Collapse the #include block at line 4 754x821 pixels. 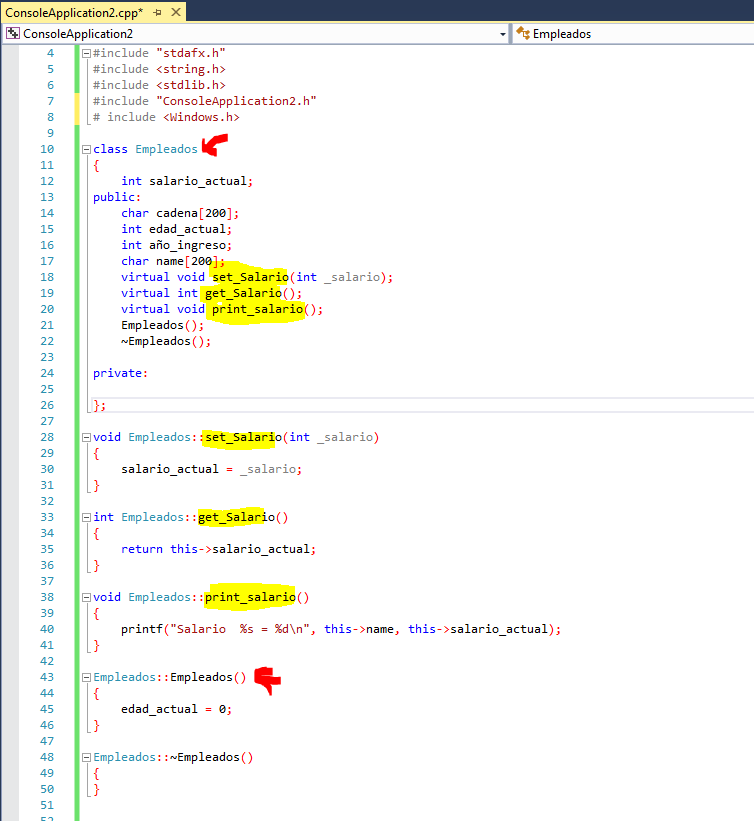coord(86,53)
